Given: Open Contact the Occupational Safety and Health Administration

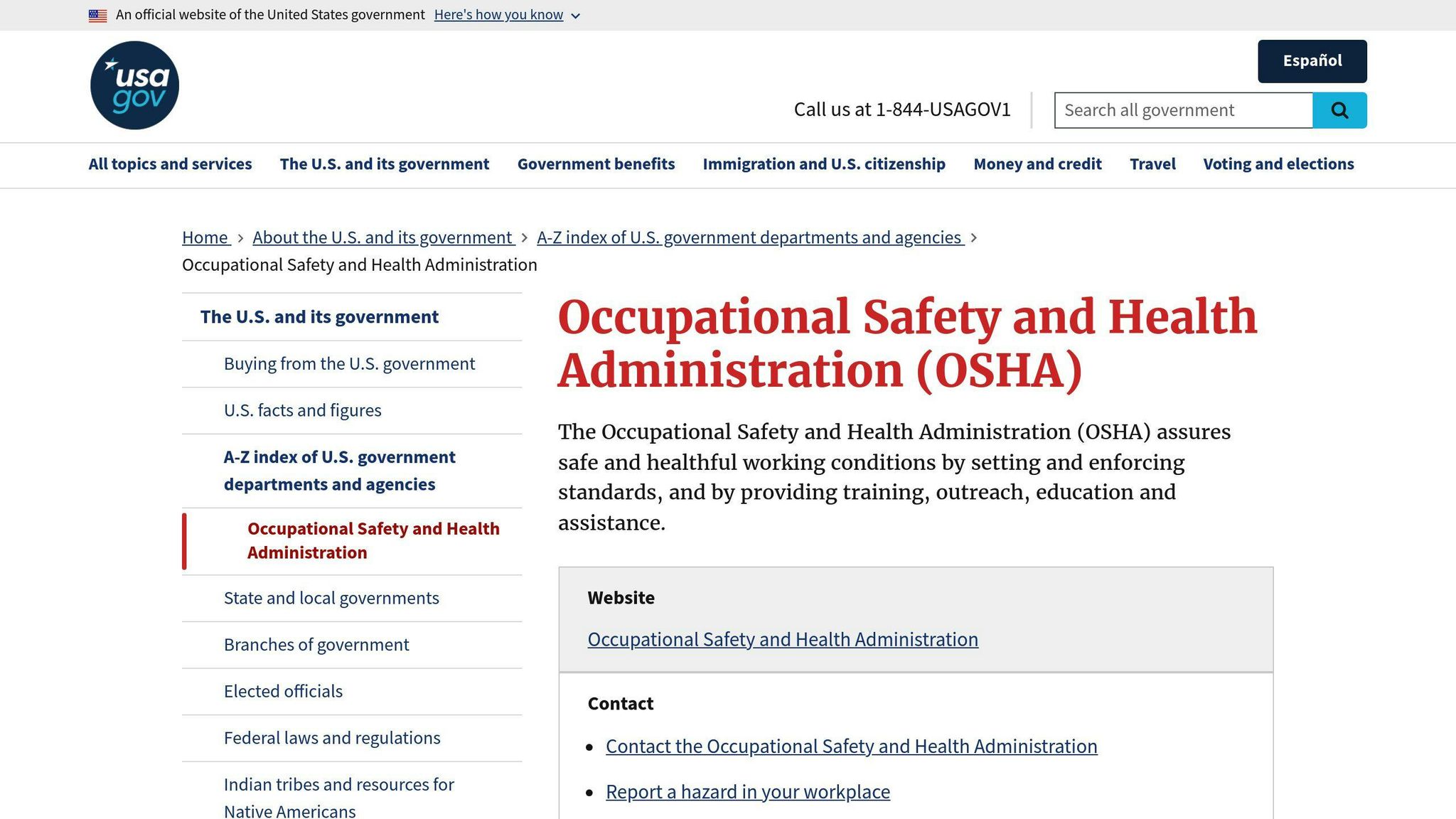Looking at the screenshot, I should coord(852,746).
